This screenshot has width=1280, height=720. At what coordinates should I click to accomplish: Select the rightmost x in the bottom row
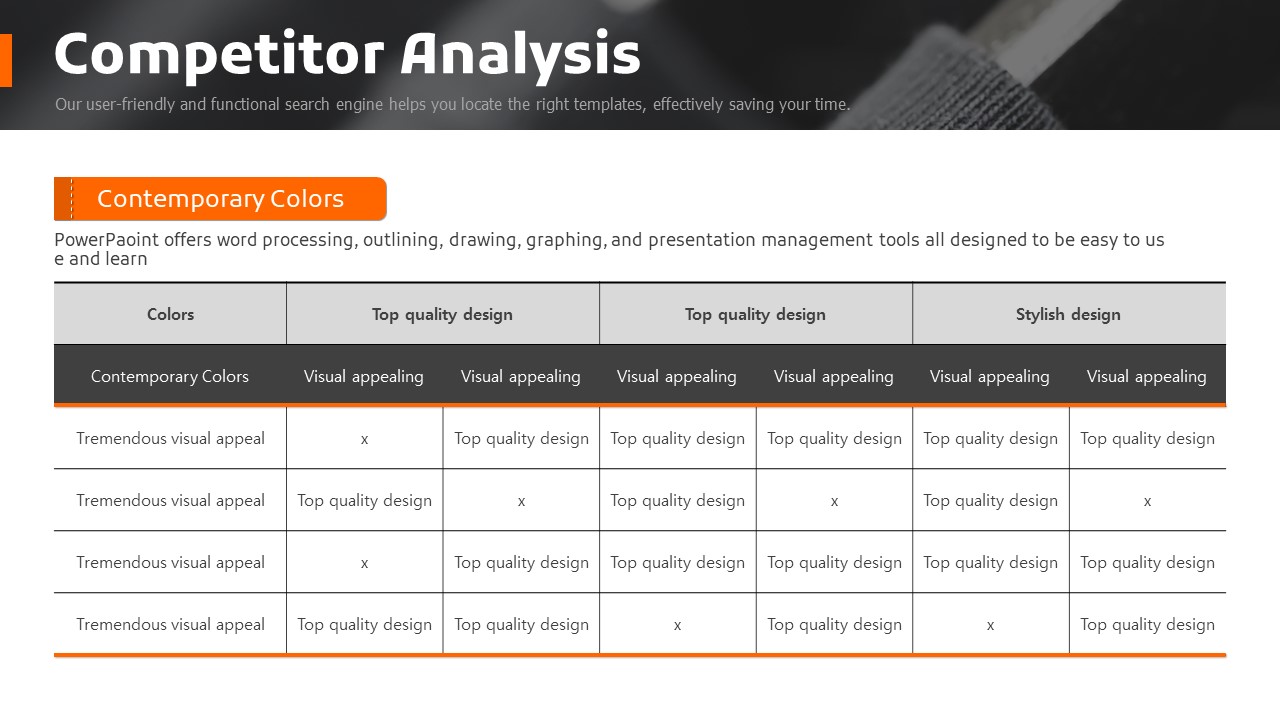point(990,625)
